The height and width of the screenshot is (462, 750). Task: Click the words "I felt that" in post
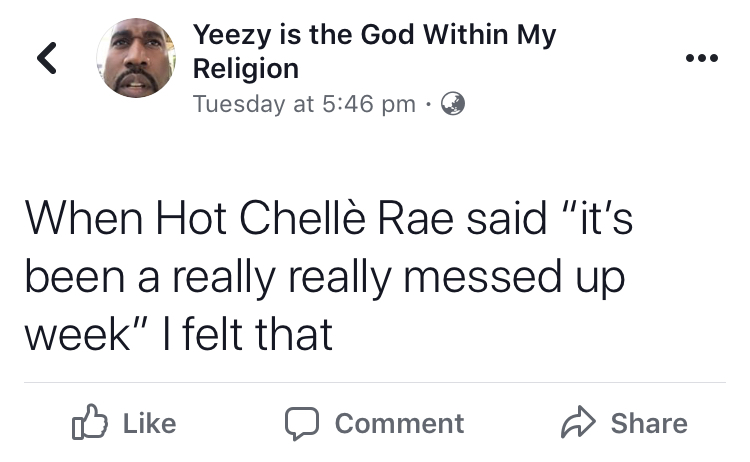(246, 333)
